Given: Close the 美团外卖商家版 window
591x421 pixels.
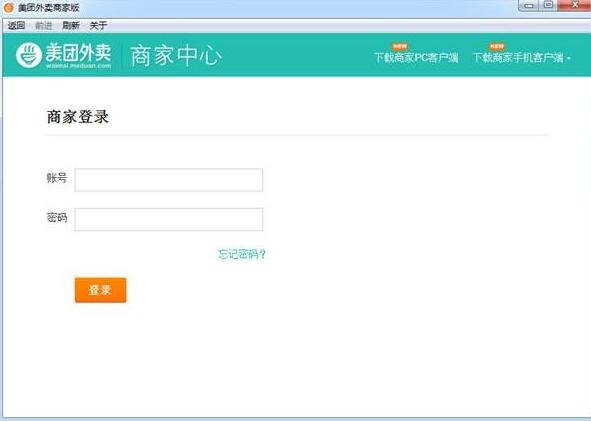Looking at the screenshot, I should tap(574, 5).
